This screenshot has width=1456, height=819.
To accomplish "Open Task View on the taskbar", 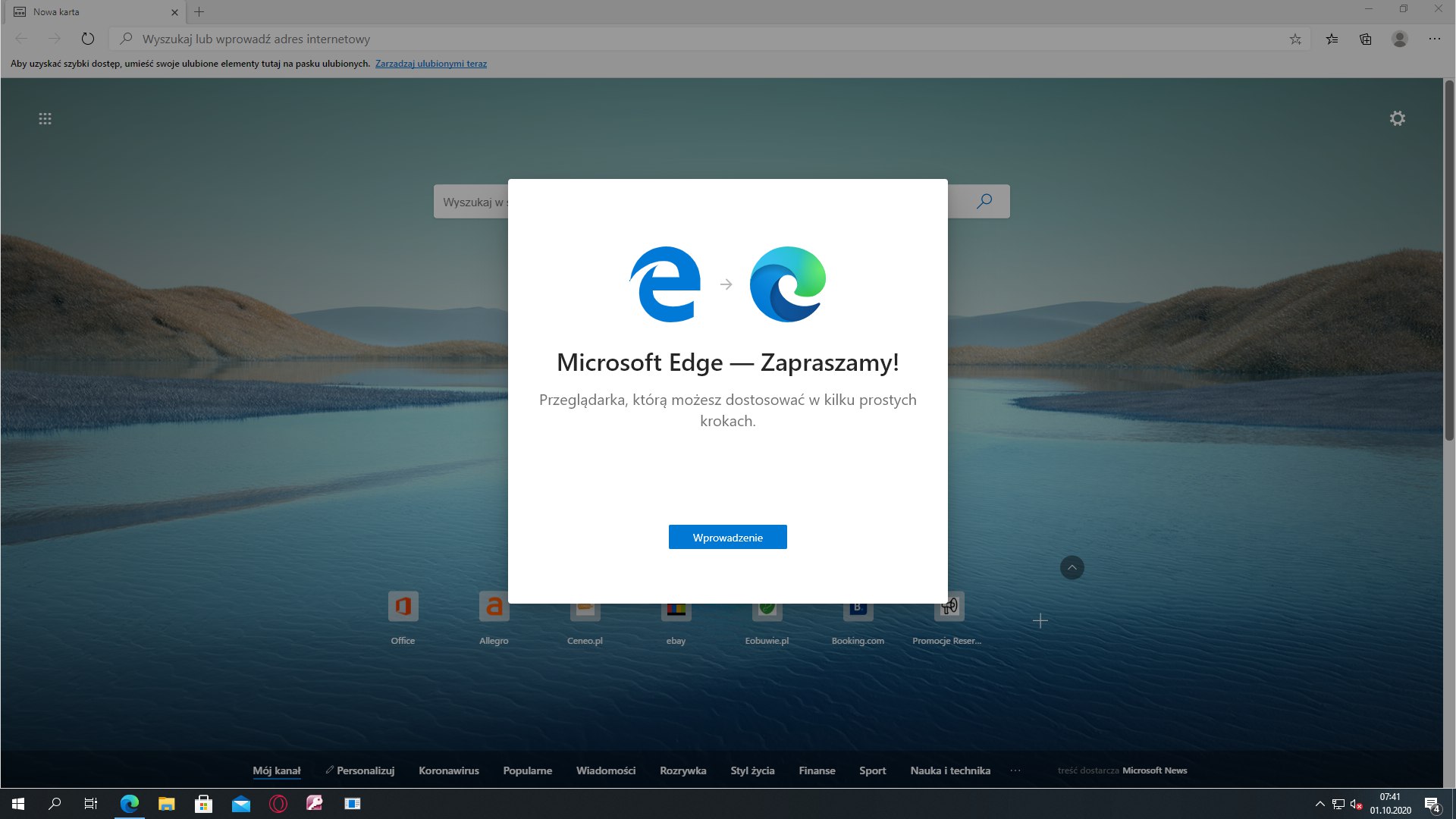I will [x=91, y=804].
